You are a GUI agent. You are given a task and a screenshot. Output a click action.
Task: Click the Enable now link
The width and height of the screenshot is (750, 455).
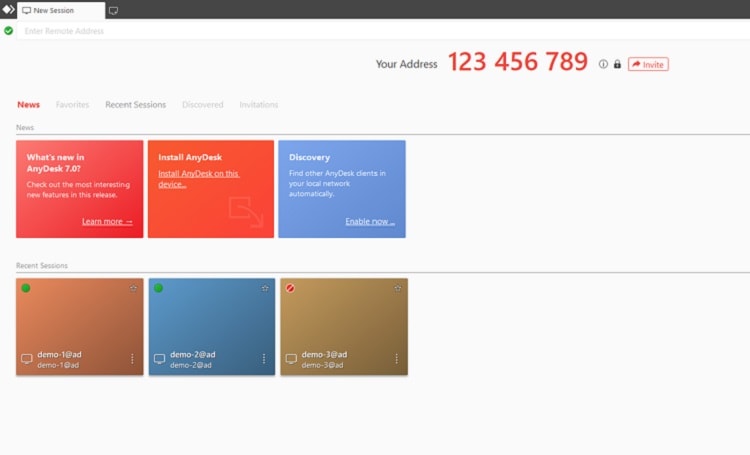(370, 222)
